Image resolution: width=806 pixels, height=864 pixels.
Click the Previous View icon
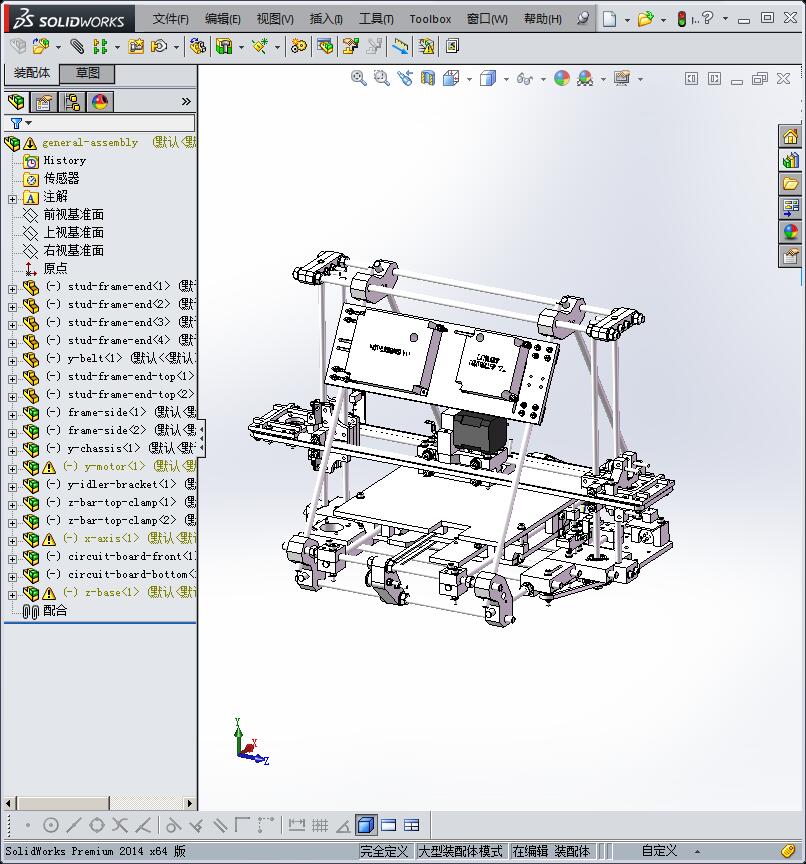[405, 78]
